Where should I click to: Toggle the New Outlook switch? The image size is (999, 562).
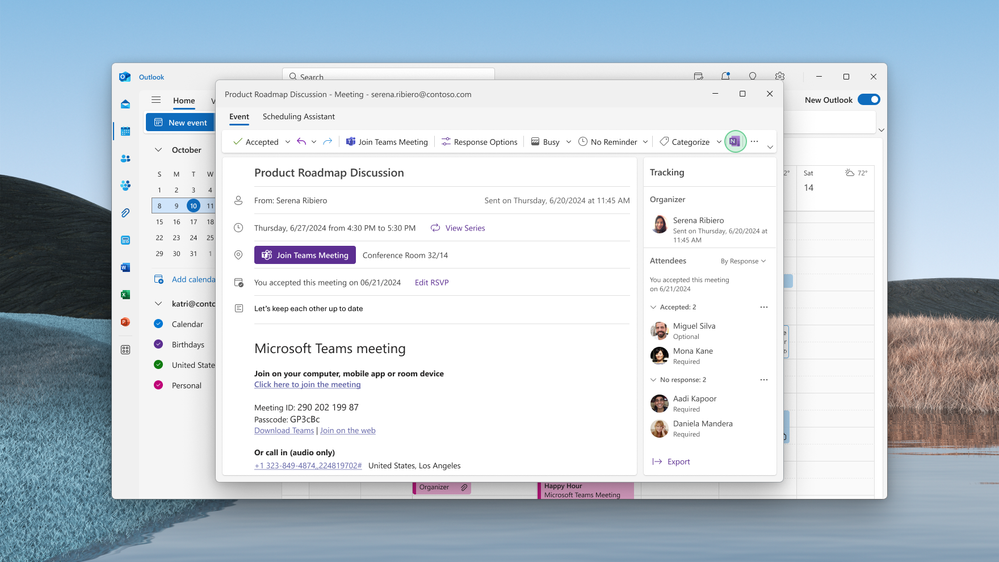click(x=869, y=99)
